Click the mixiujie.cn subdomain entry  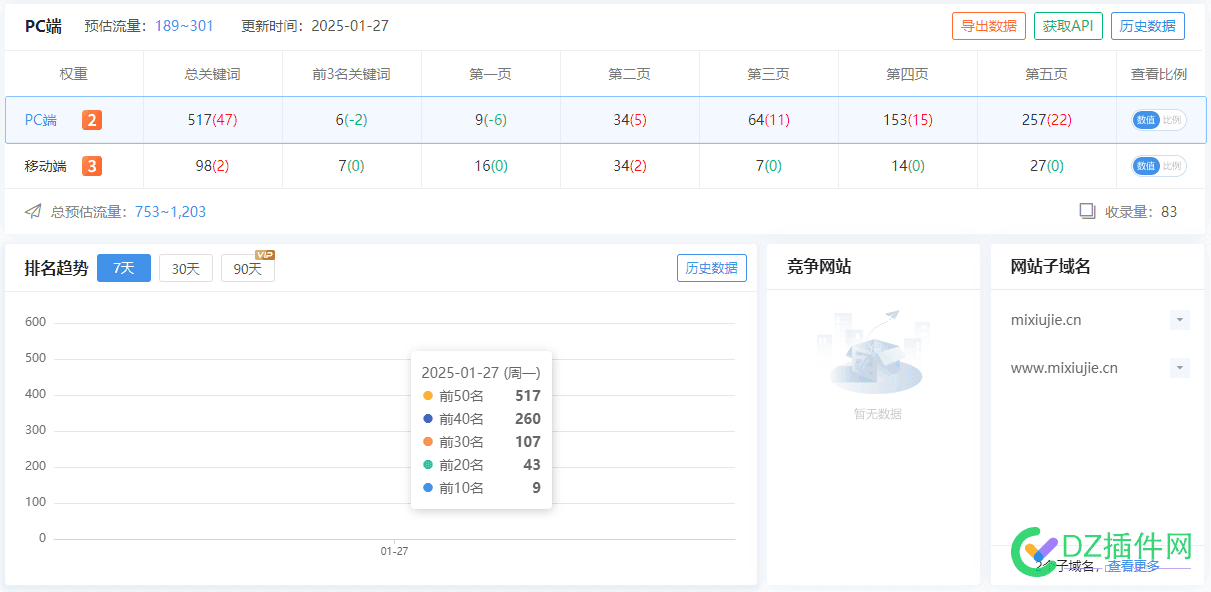coord(1046,320)
